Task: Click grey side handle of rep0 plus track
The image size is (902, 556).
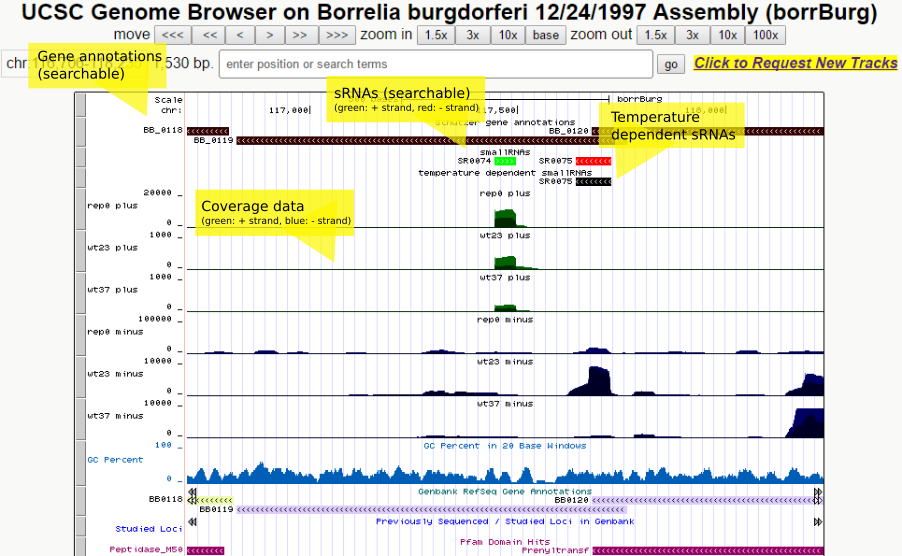Action: point(81,209)
